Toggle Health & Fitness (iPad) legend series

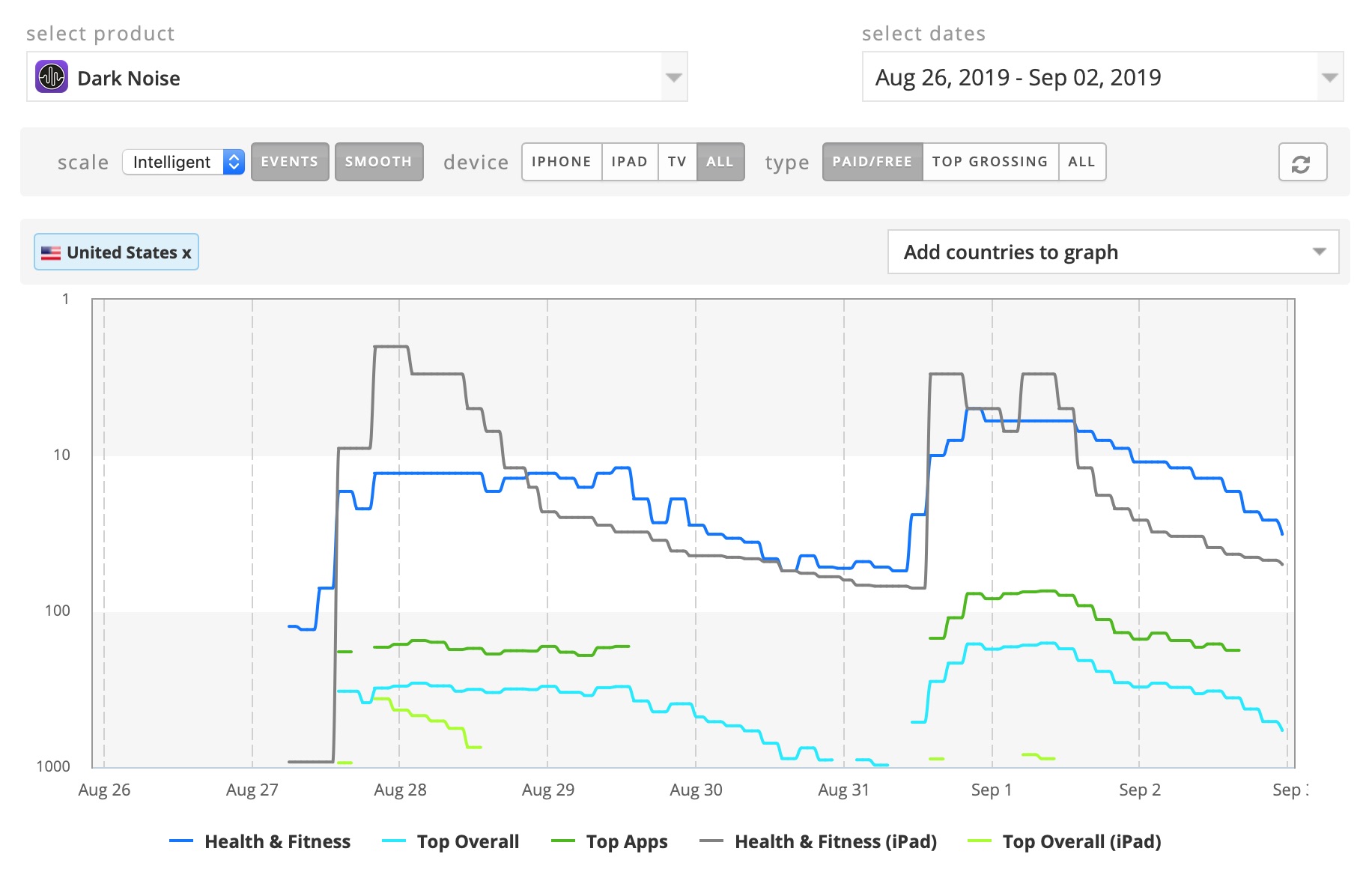pos(818,841)
